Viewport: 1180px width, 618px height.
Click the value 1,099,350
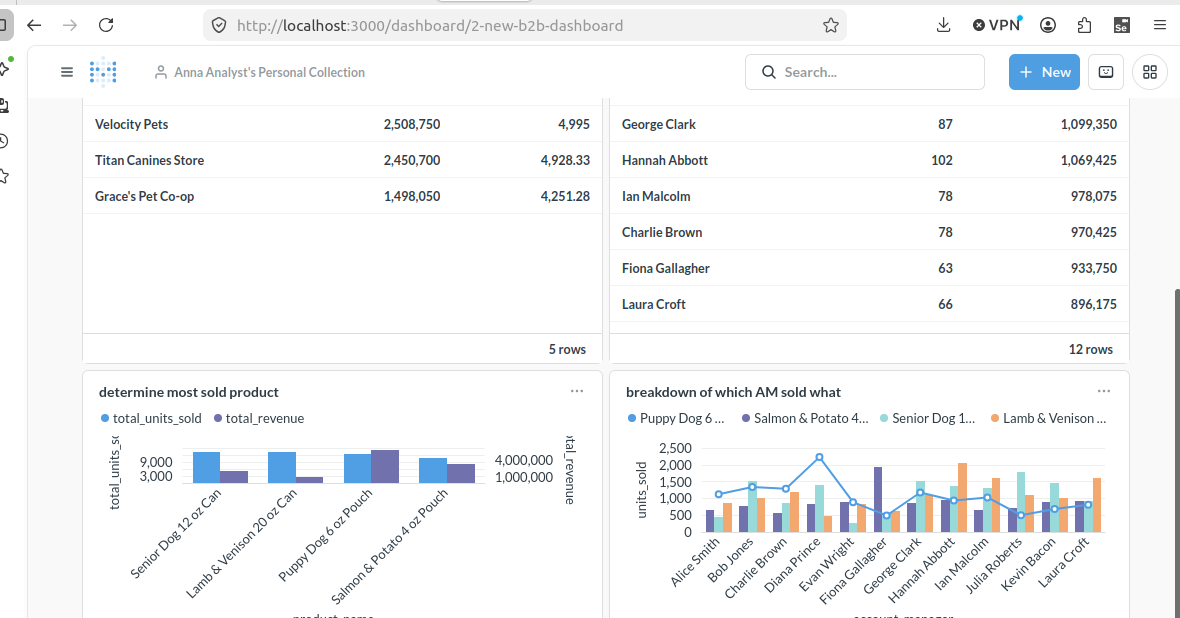1088,124
